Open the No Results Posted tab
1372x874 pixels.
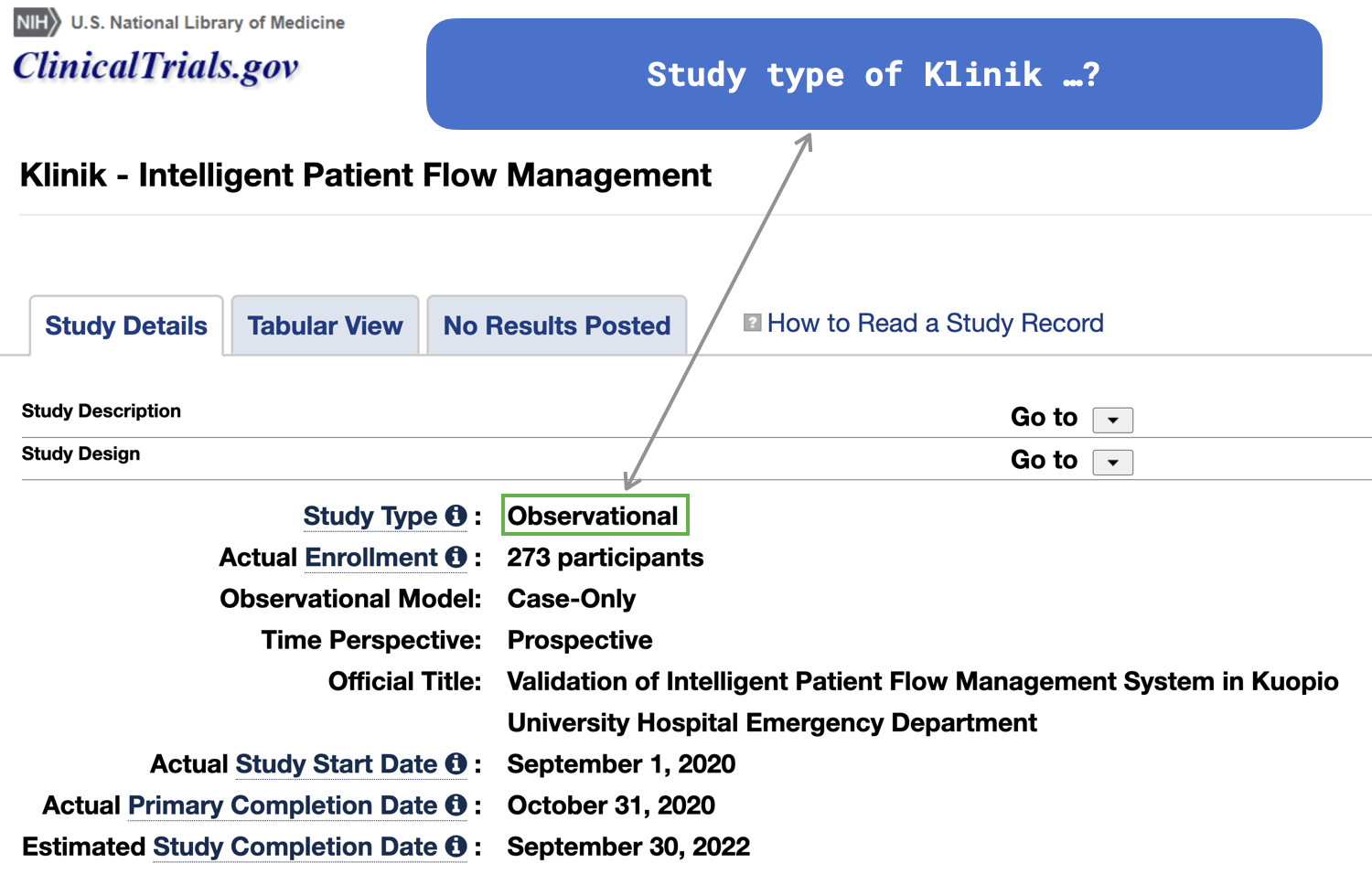(x=557, y=325)
